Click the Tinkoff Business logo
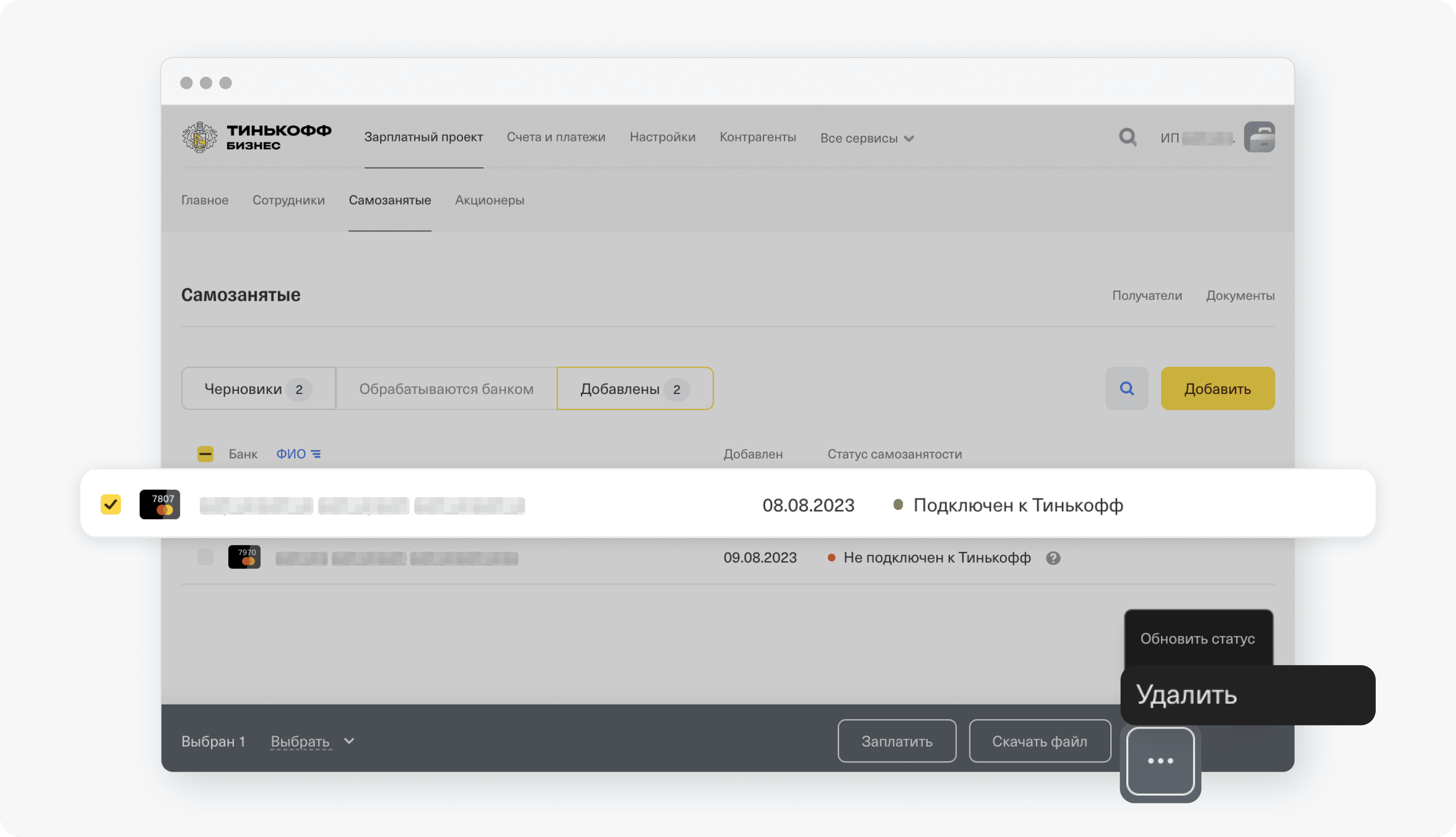 (x=256, y=137)
